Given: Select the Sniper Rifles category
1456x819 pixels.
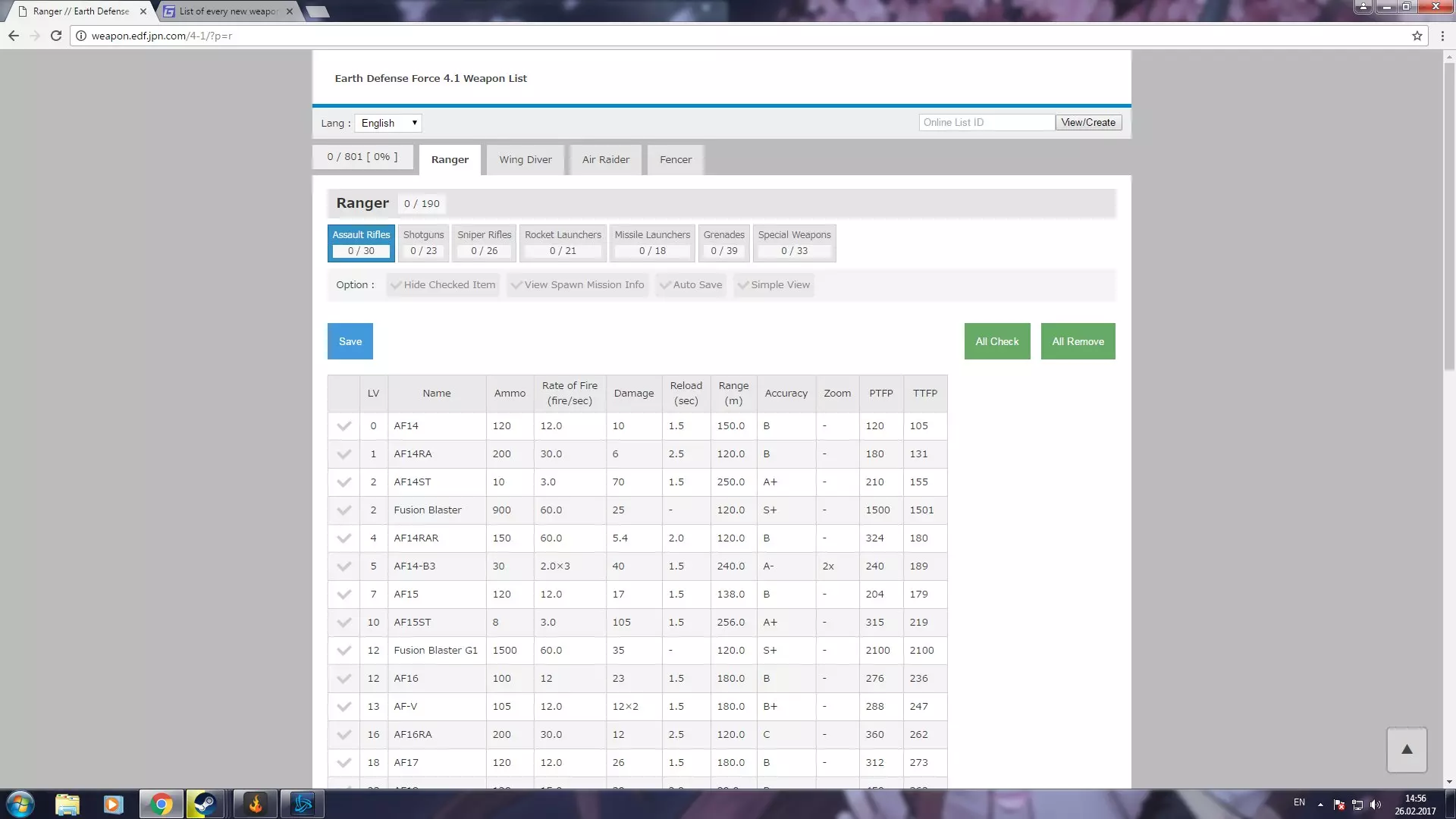Looking at the screenshot, I should coord(484,243).
